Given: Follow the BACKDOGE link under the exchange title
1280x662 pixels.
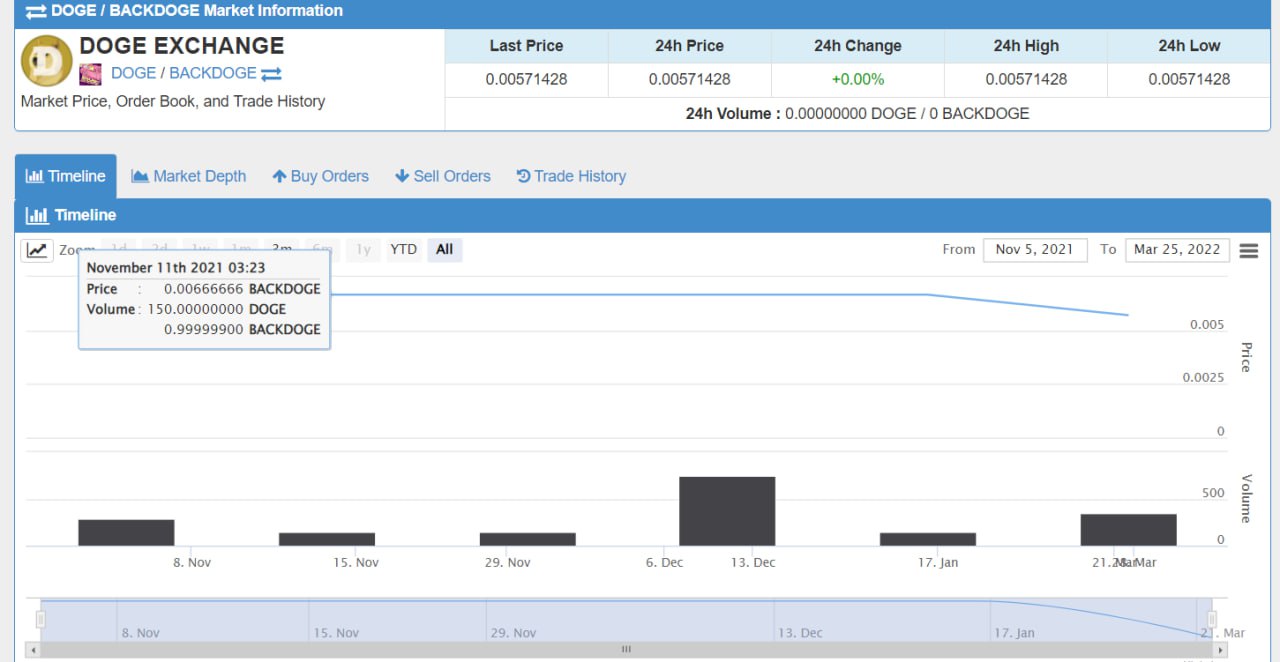Looking at the screenshot, I should 213,73.
